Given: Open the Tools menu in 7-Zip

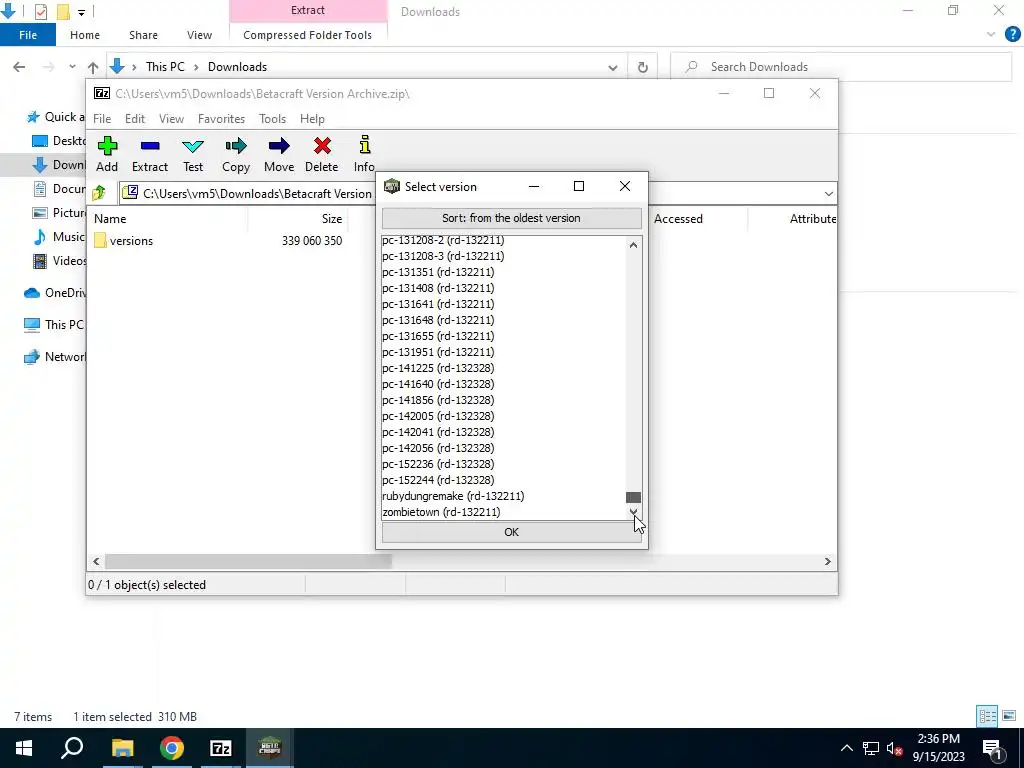Looking at the screenshot, I should [272, 119].
